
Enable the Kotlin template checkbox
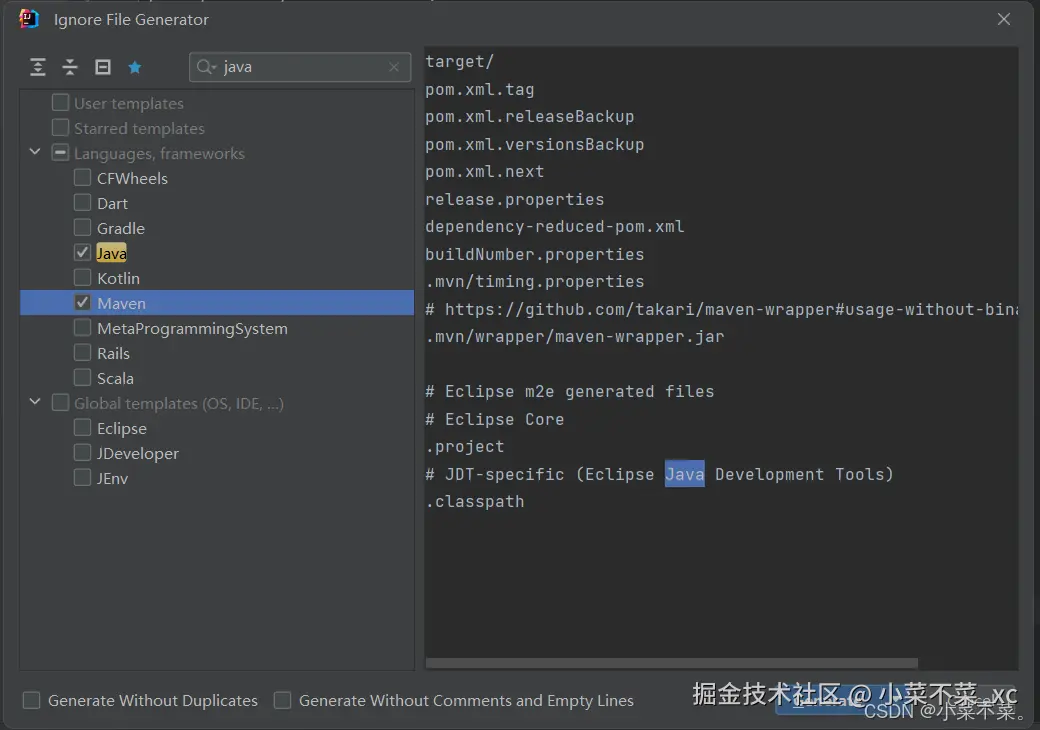click(x=82, y=277)
